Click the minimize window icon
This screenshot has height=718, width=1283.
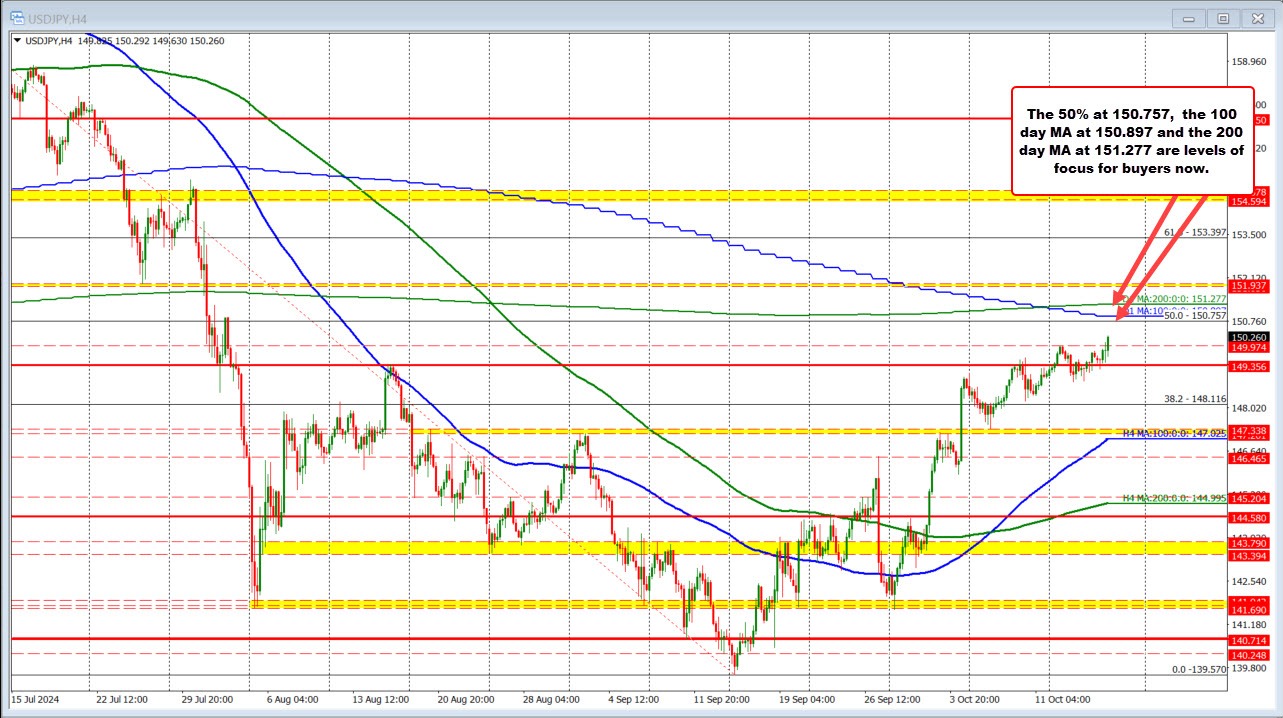pos(1188,17)
